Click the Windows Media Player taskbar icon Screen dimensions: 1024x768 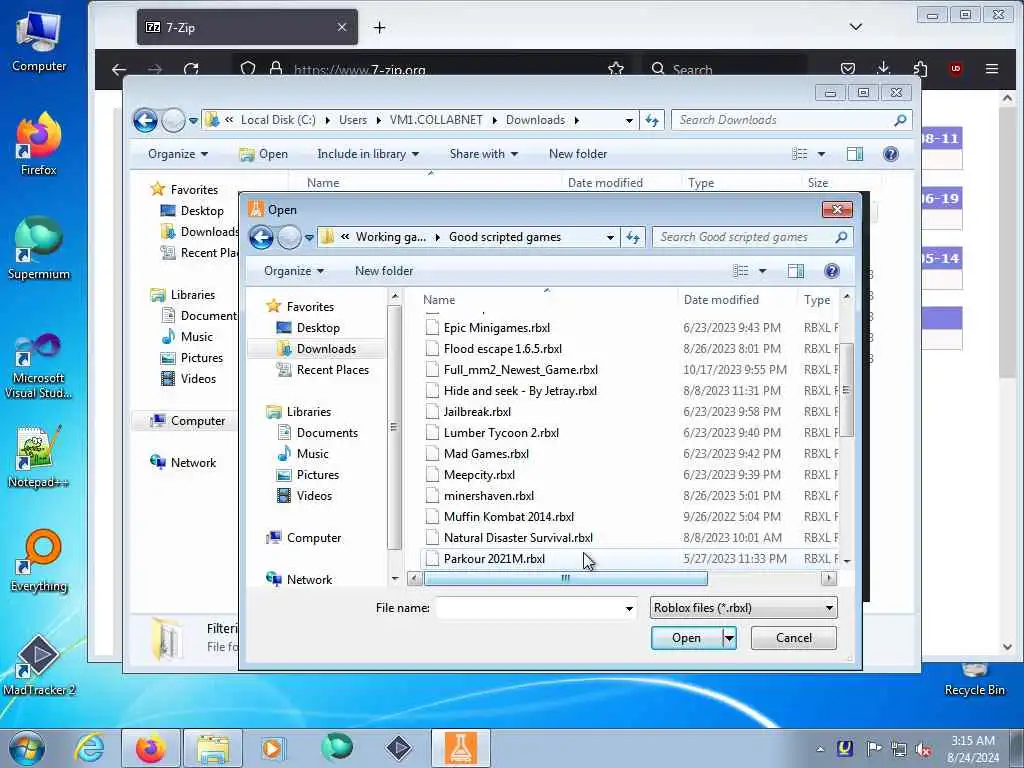(x=272, y=748)
